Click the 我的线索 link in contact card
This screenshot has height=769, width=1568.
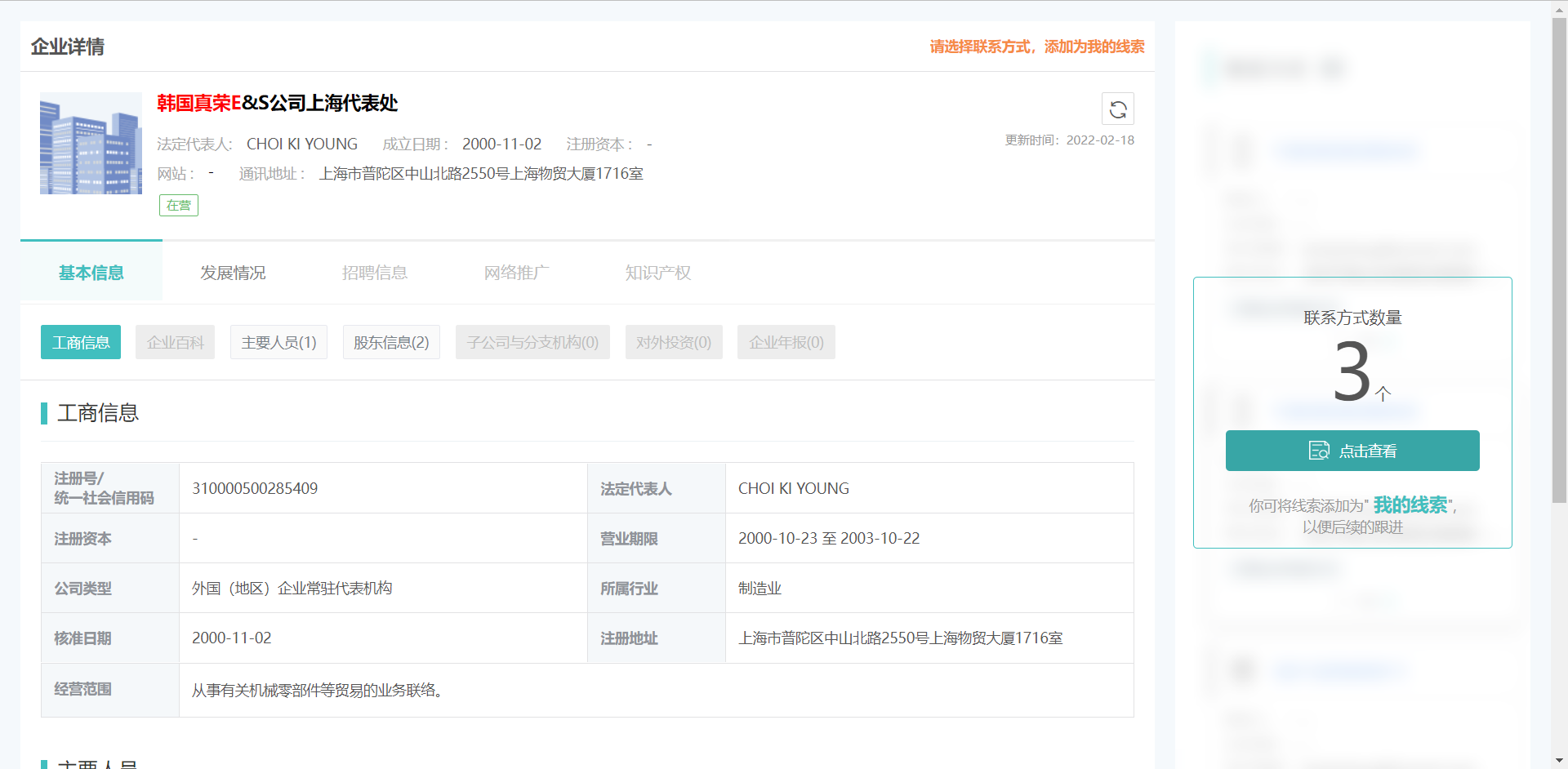(1410, 505)
